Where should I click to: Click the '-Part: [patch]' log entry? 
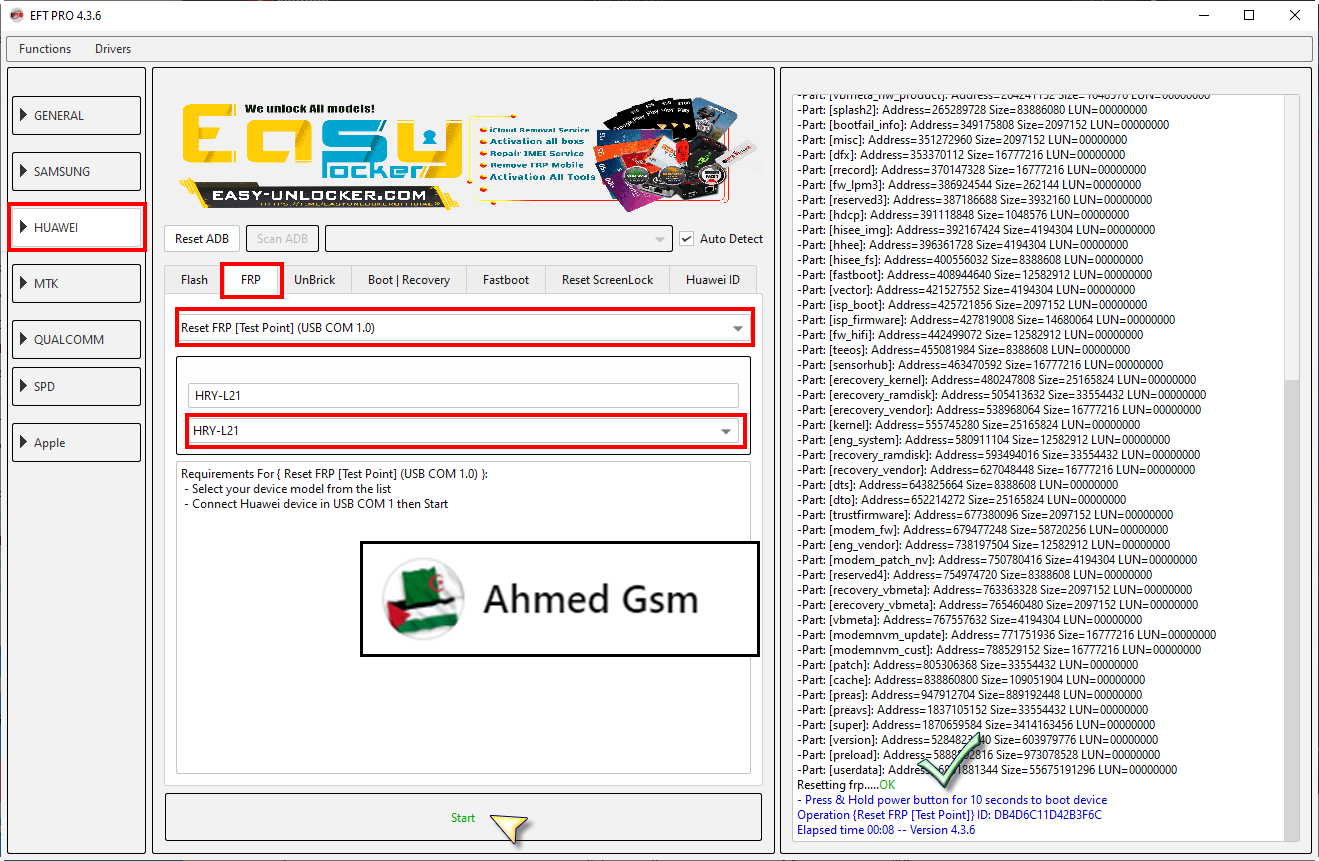(x=968, y=665)
